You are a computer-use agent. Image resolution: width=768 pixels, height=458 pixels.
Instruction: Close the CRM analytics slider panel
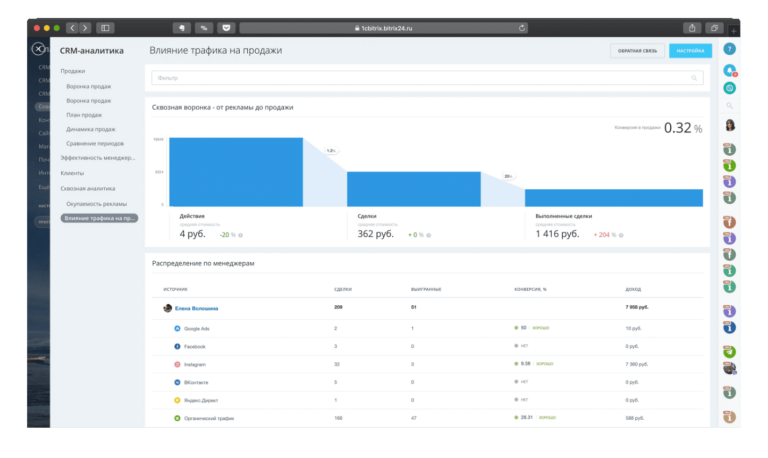coord(38,49)
